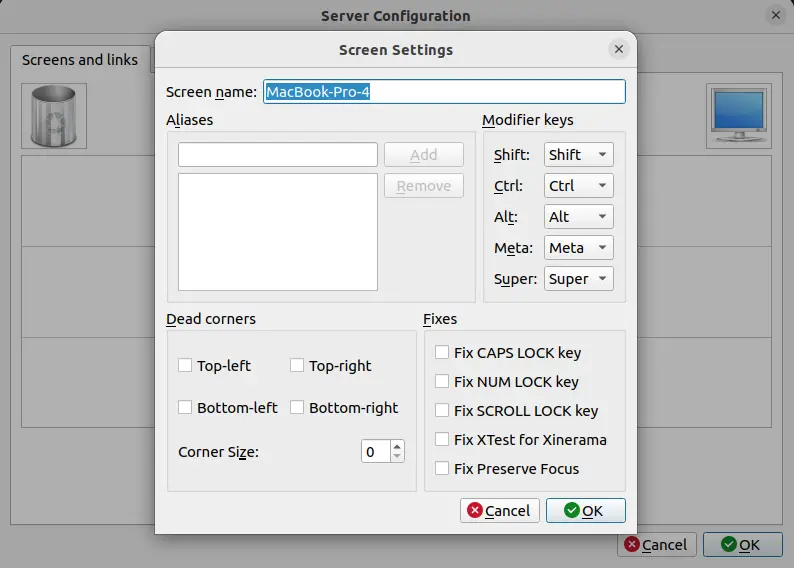Confirm Screen Settings with the OK button
The image size is (794, 568).
coord(585,510)
